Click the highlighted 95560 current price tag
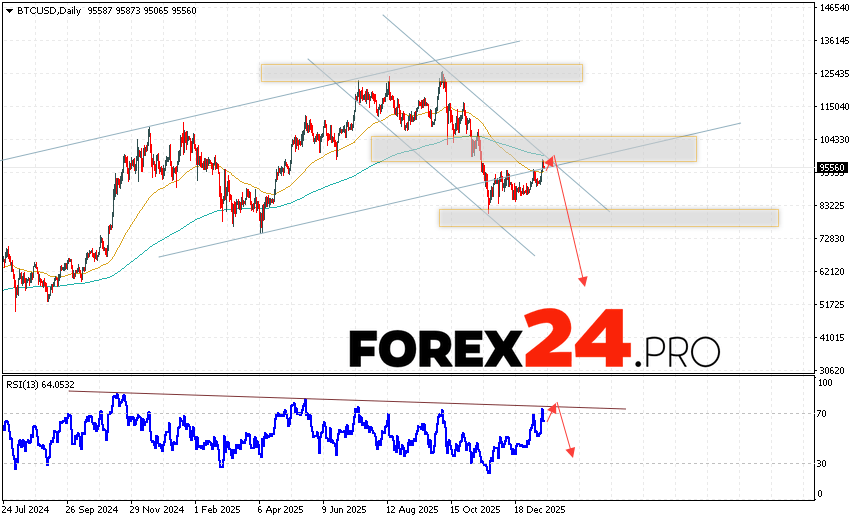 [x=832, y=168]
